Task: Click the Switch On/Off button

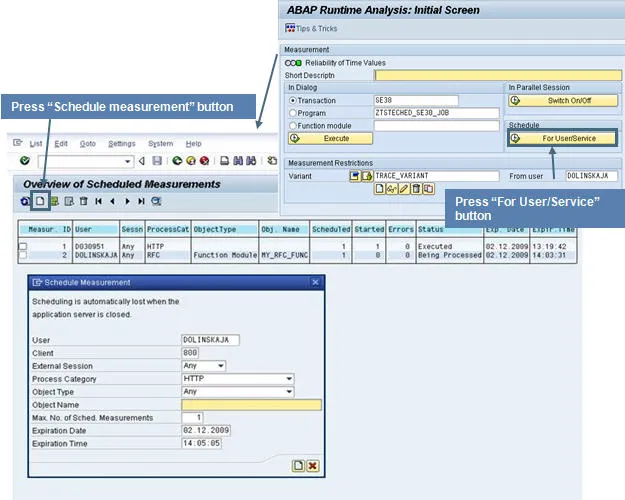Action: [x=563, y=100]
